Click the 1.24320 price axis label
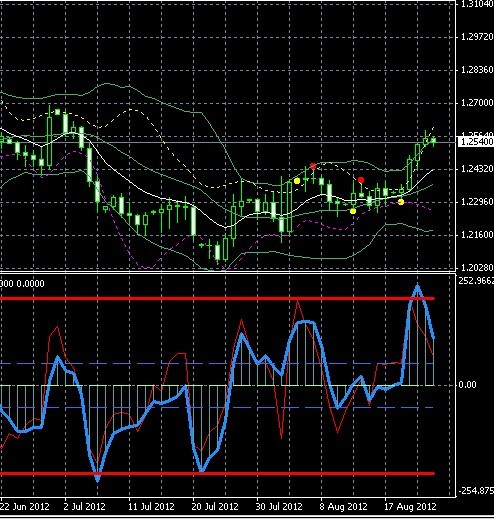Screen dimensions: 494x519 tap(477, 169)
